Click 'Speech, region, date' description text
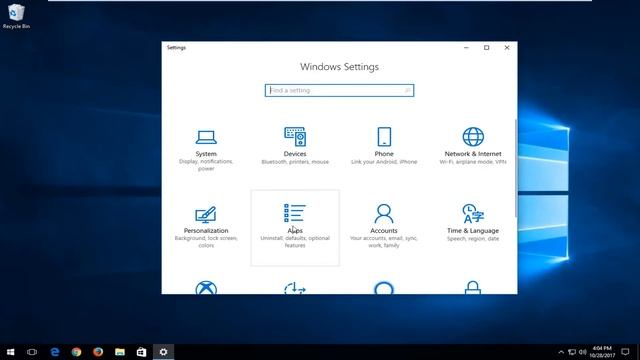 pyautogui.click(x=473, y=239)
